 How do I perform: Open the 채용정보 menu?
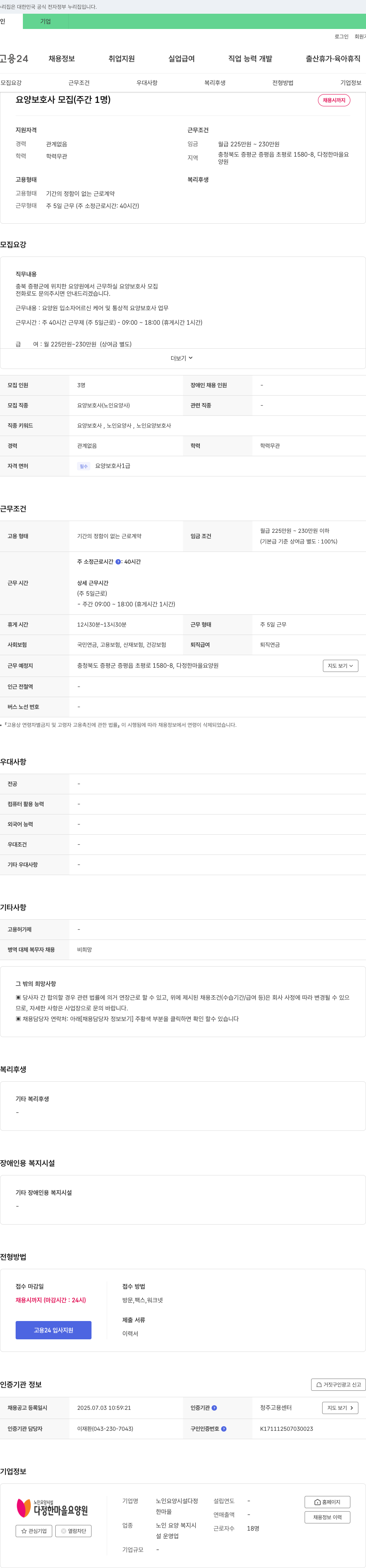pyautogui.click(x=61, y=58)
